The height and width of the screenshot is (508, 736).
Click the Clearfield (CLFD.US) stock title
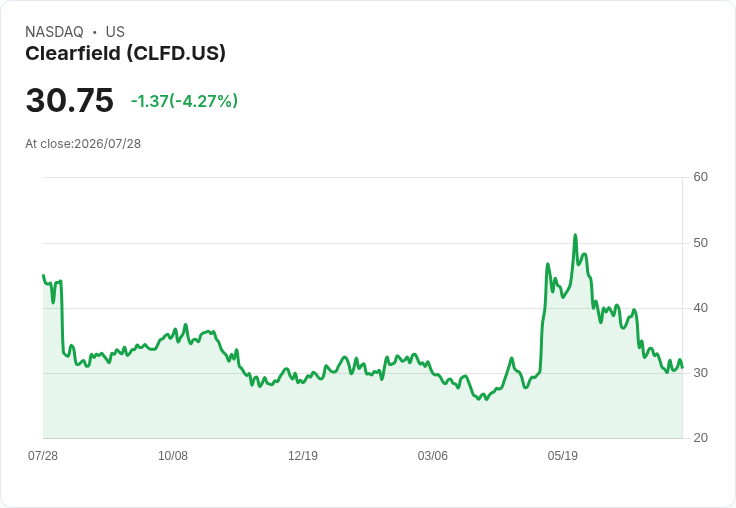coord(125,54)
